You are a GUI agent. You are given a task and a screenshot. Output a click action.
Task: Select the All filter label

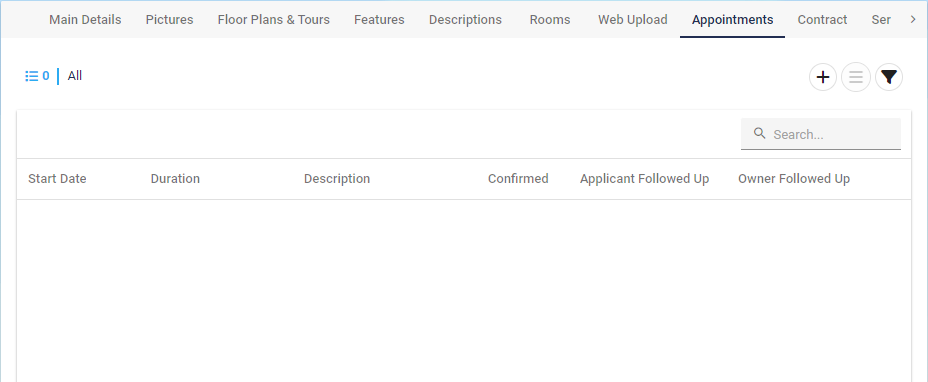pos(75,76)
